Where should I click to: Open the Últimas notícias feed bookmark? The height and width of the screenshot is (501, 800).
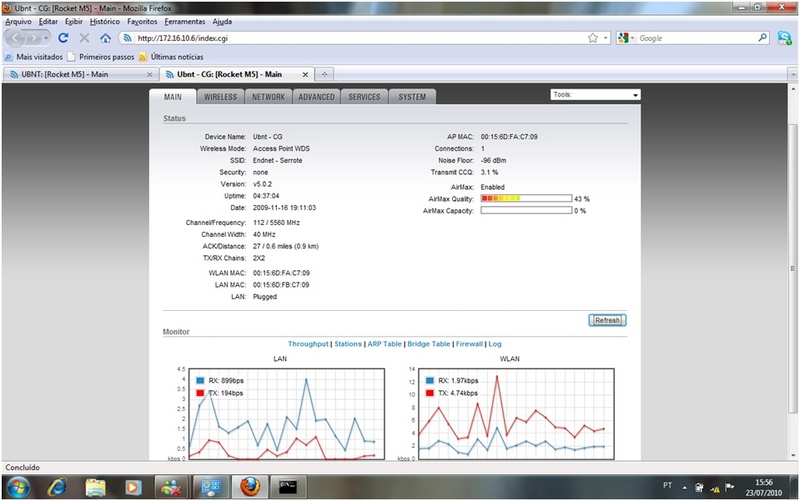pos(171,57)
